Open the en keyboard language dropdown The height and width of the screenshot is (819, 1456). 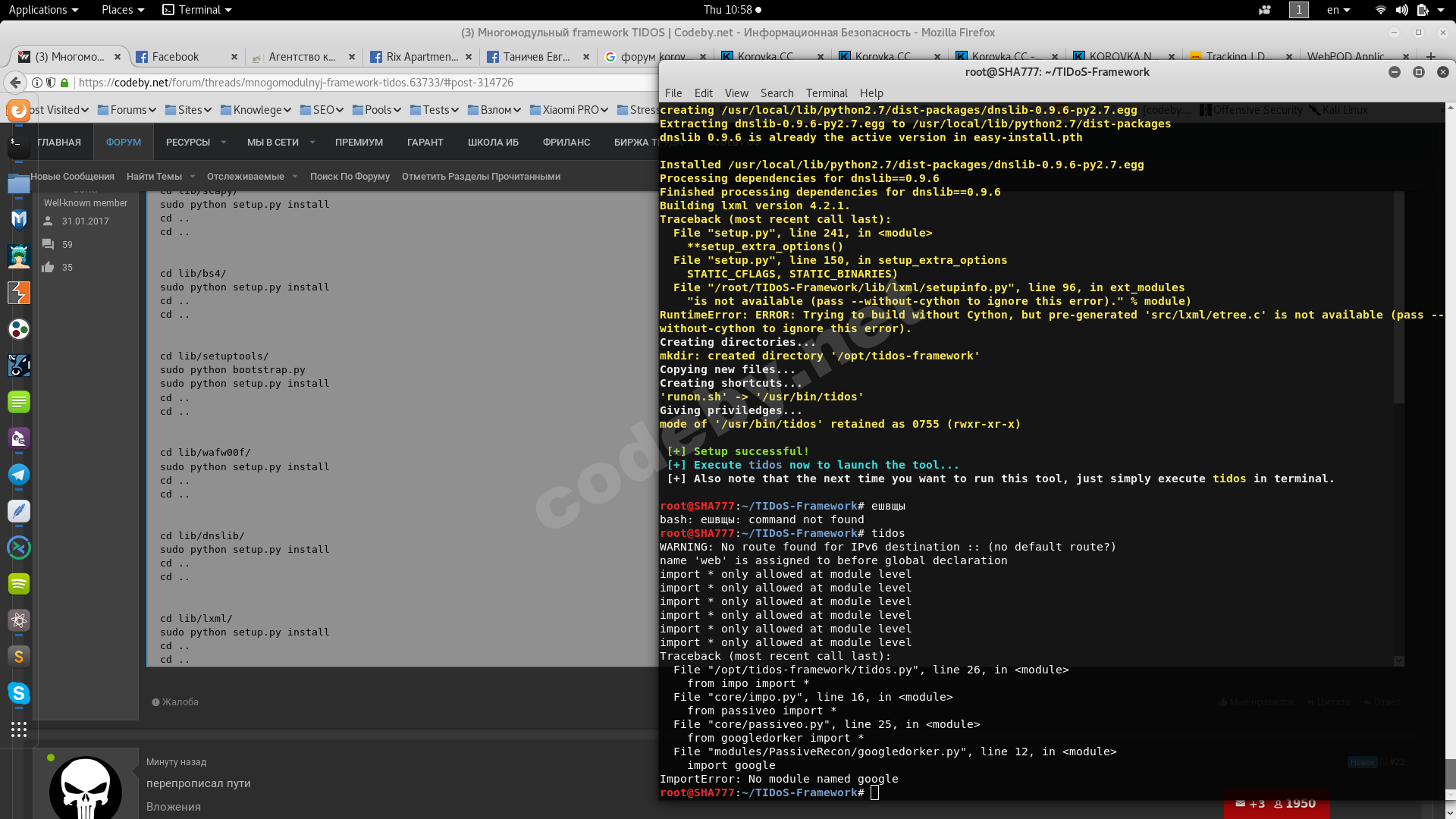coord(1338,10)
